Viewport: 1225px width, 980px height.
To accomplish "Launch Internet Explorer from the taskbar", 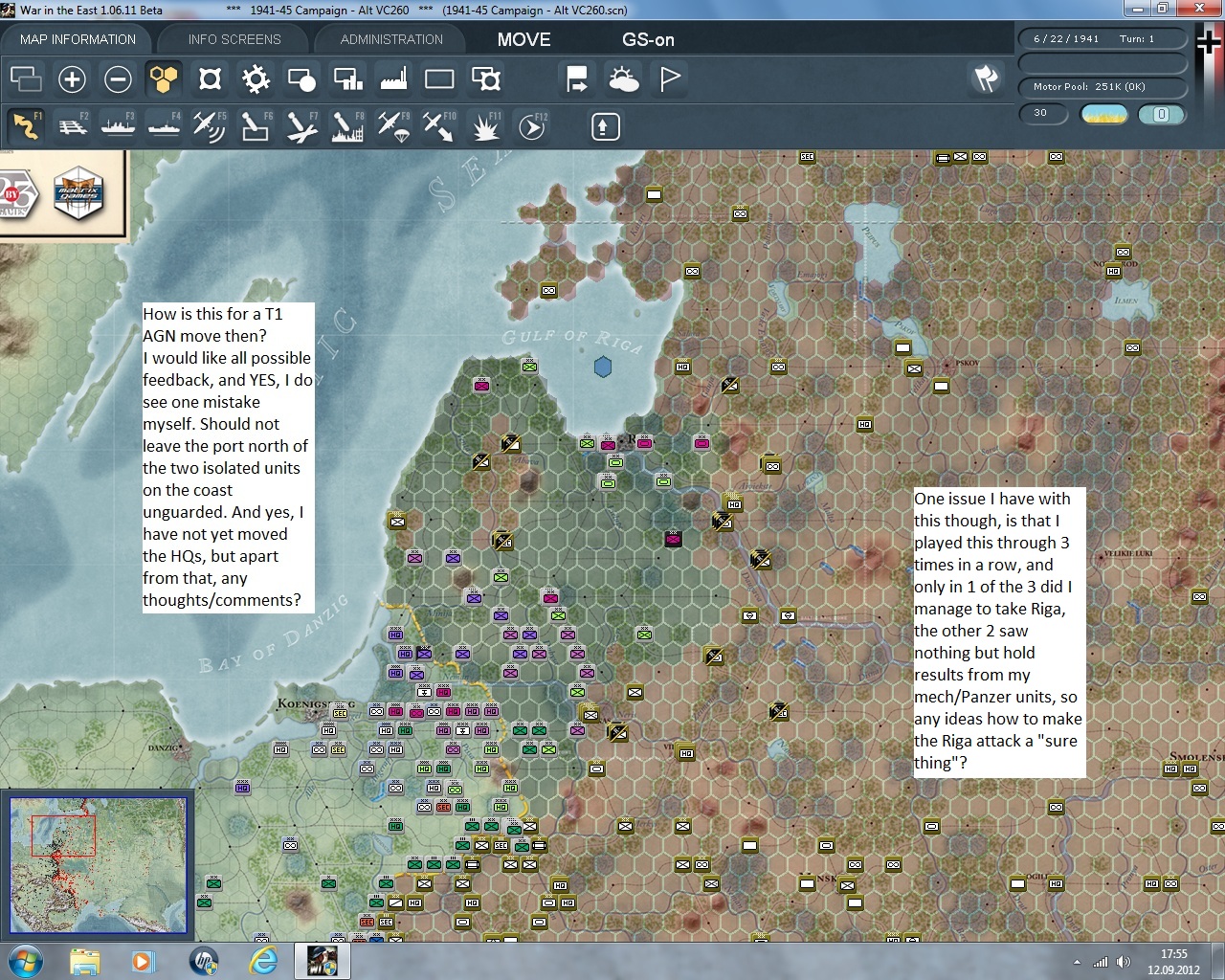I will 263,961.
